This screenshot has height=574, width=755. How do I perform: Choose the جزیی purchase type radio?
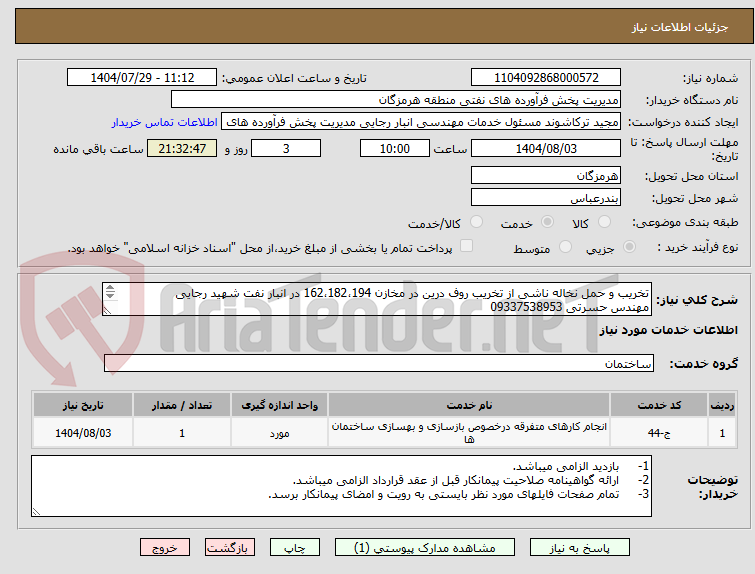coord(629,247)
